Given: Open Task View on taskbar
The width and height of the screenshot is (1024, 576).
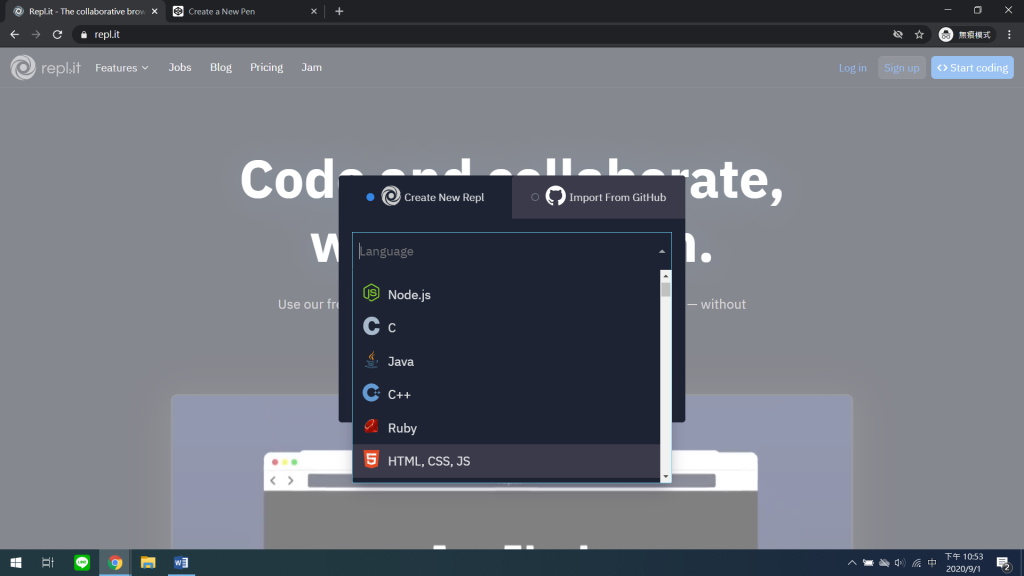Looking at the screenshot, I should tap(48, 562).
